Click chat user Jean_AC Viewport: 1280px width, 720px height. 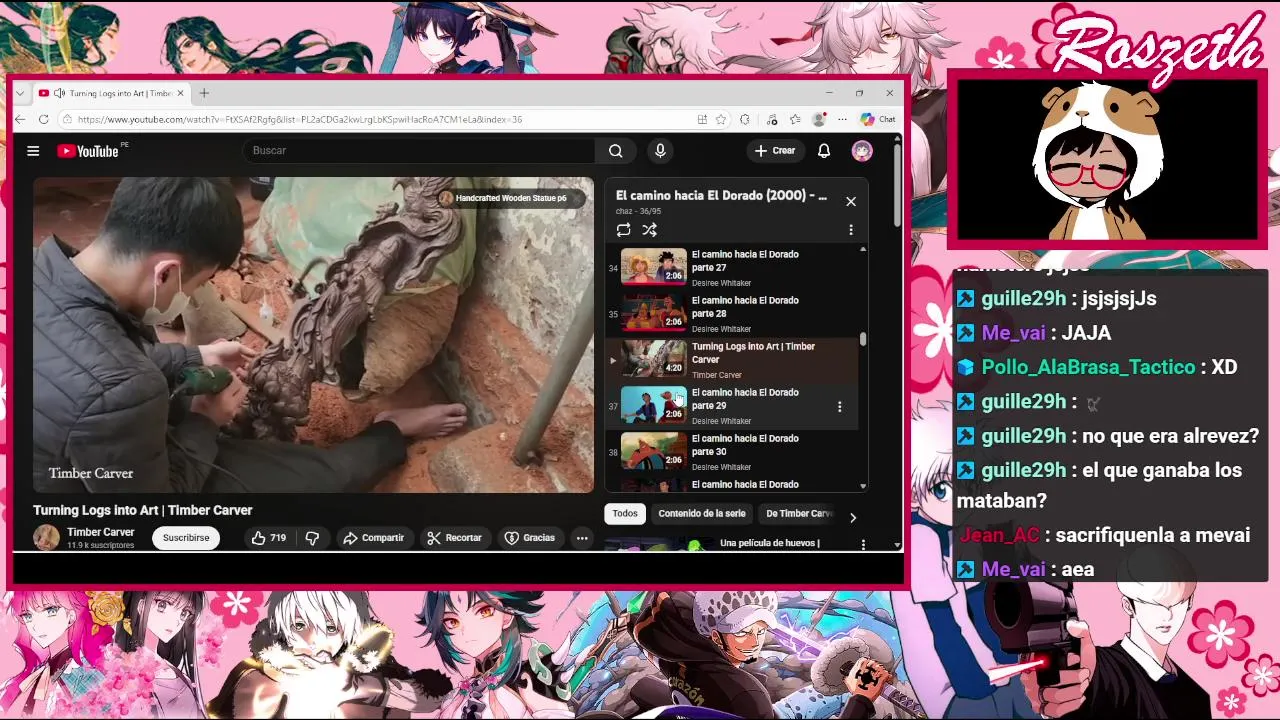pyautogui.click(x=1000, y=535)
